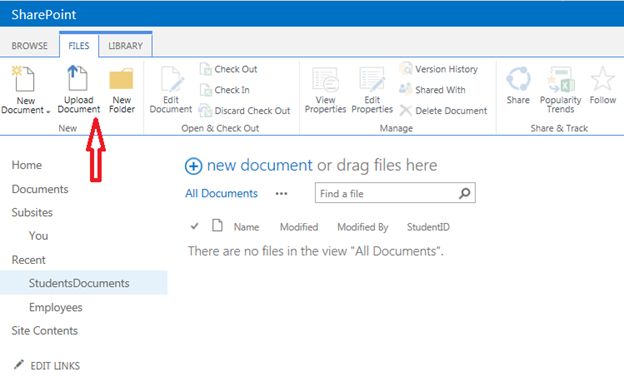Sort by the Name column header
Image resolution: width=624 pixels, height=377 pixels.
point(246,227)
